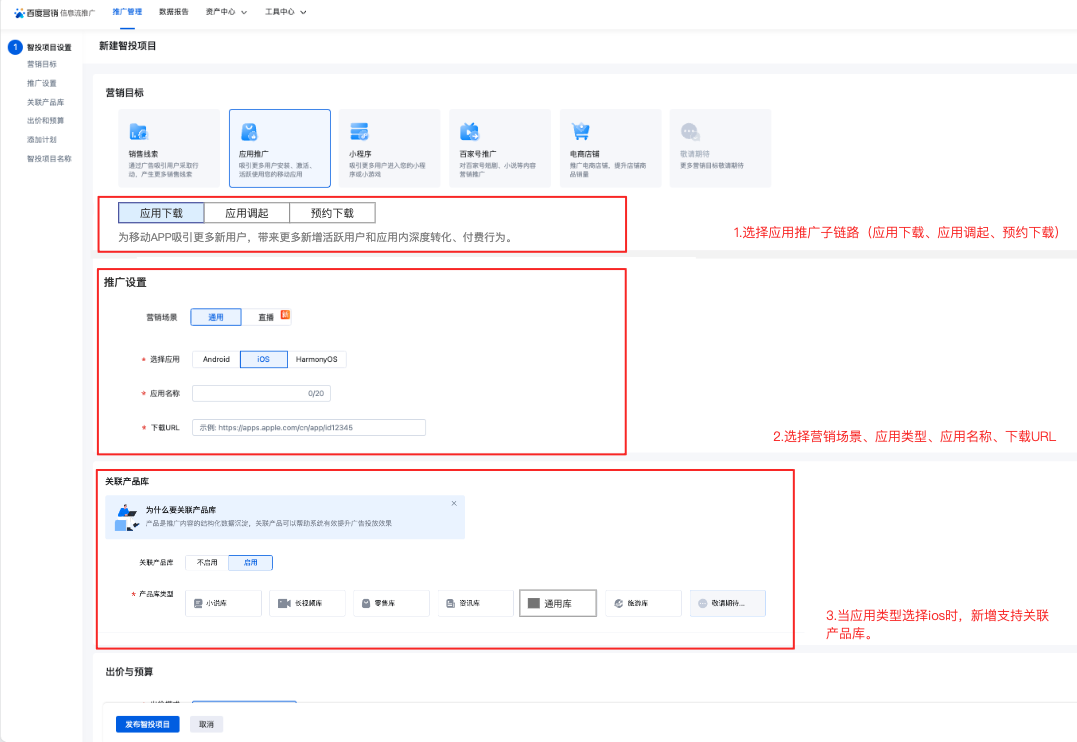
Task: Close the 为什么要关联产品库 info banner
Action: 454,503
